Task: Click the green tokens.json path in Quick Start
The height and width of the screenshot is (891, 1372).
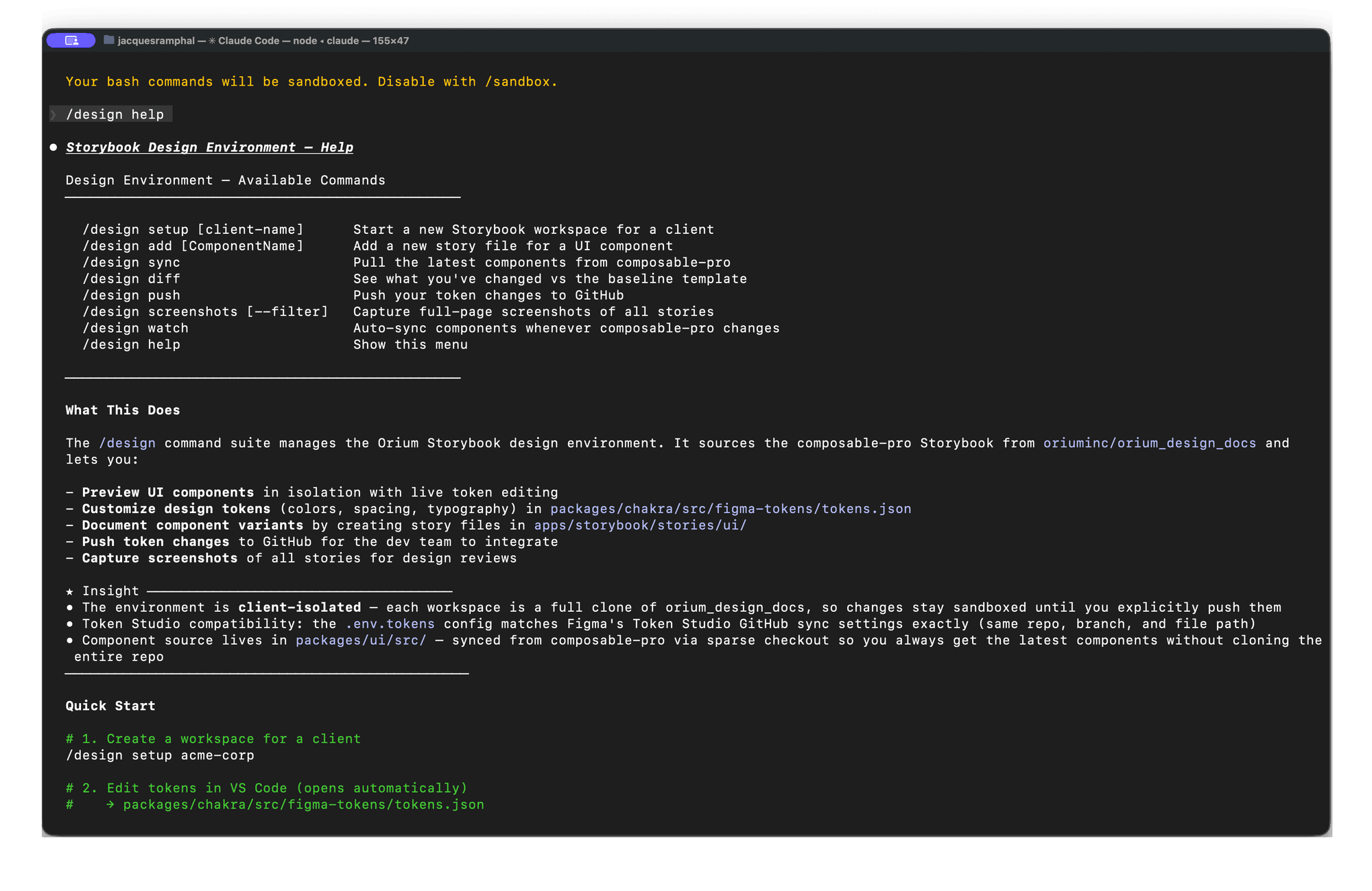Action: coord(304,805)
